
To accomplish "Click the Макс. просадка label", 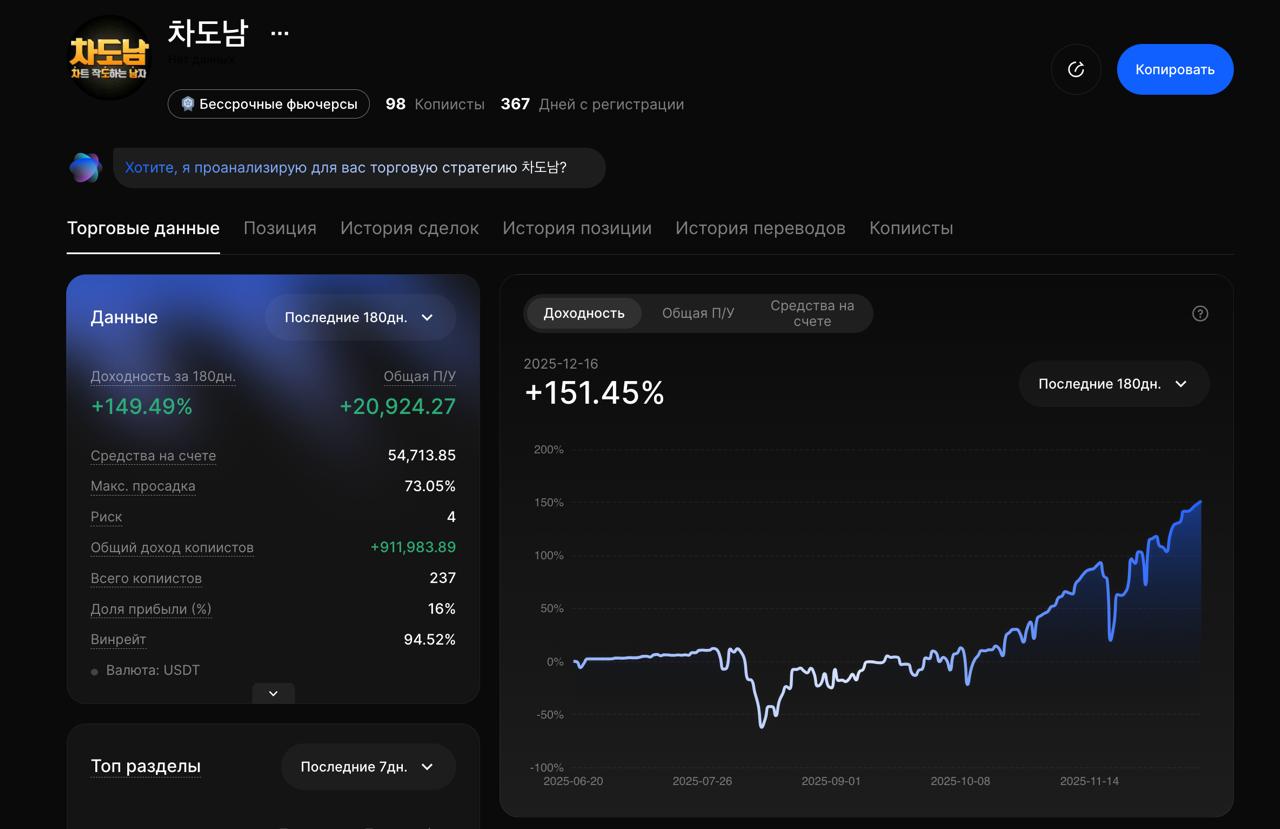I will [x=143, y=486].
